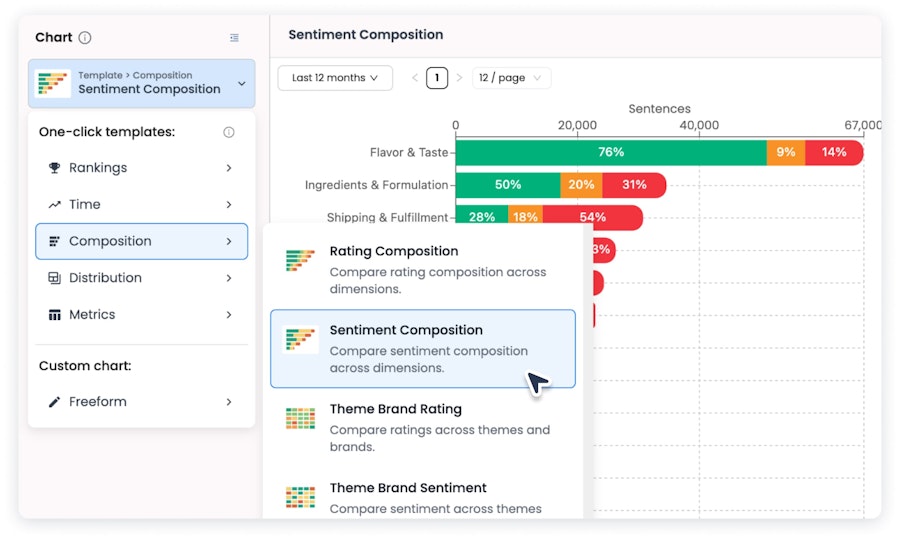Select the Theme Brand Sentiment option
900x540 pixels.
(423, 497)
